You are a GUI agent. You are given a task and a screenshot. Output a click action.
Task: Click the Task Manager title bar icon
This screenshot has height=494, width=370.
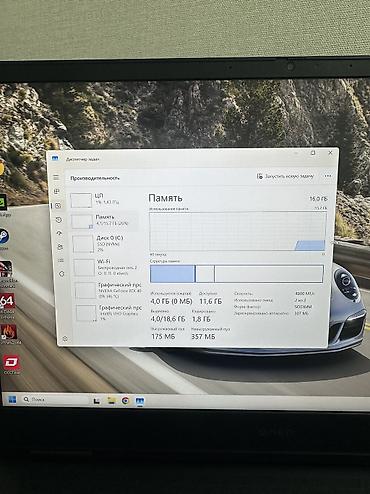[55, 158]
